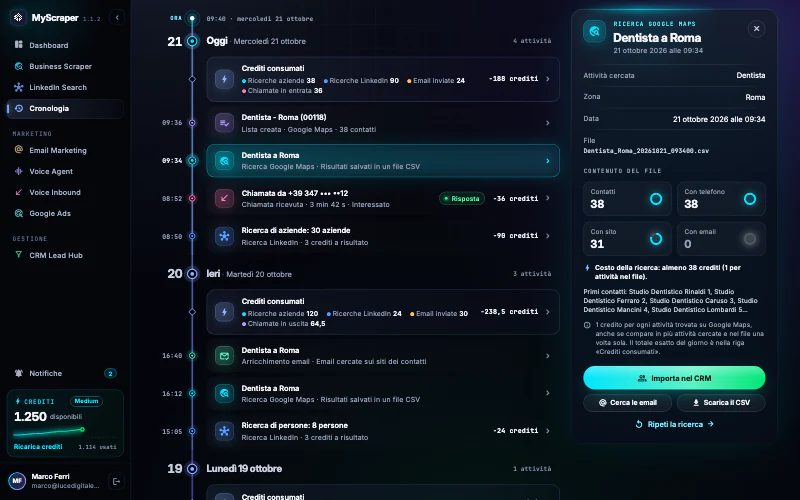Click the Con telefono 38 ring indicator
The image size is (800, 500).
click(749, 199)
